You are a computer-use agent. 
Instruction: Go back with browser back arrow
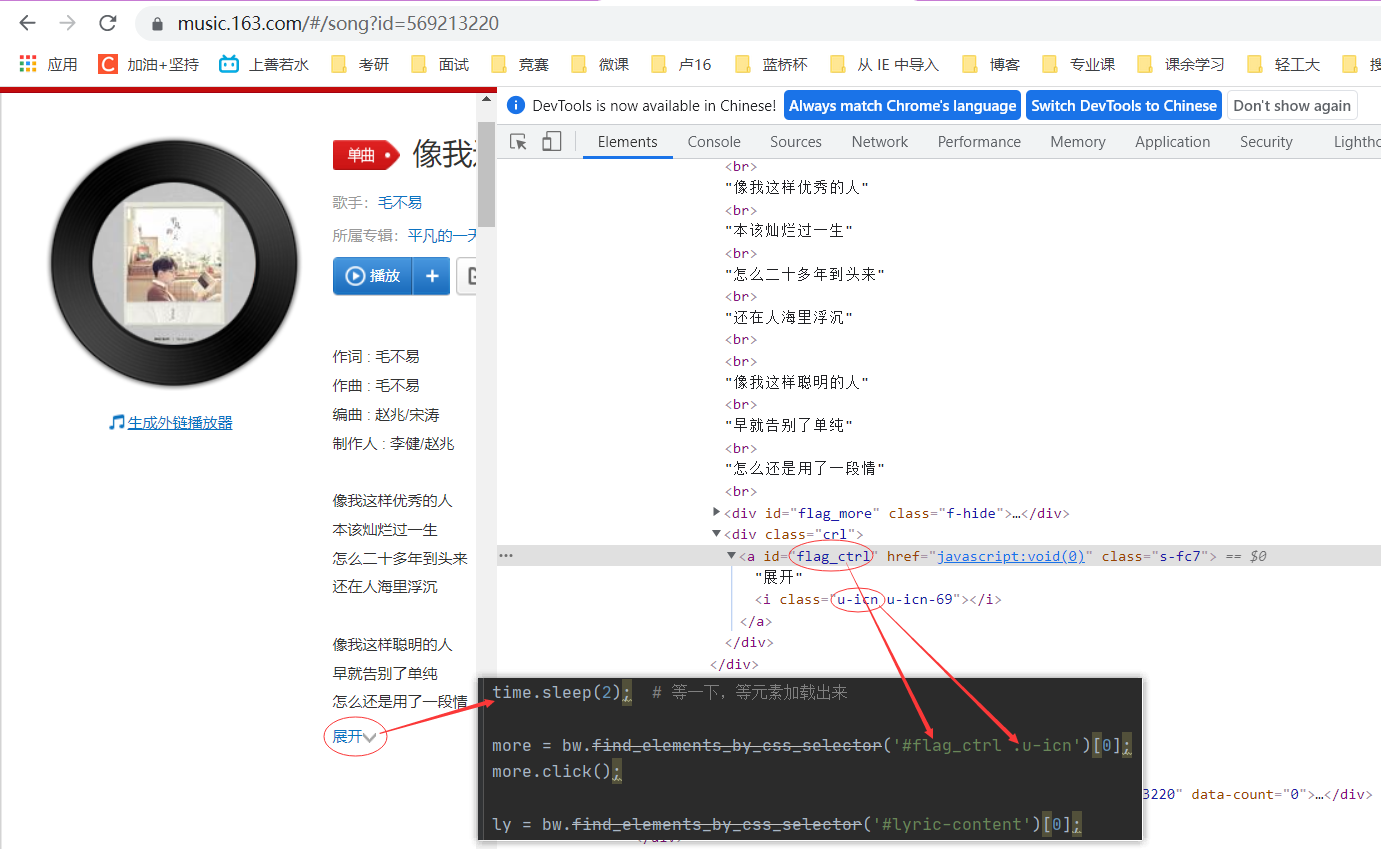point(27,23)
